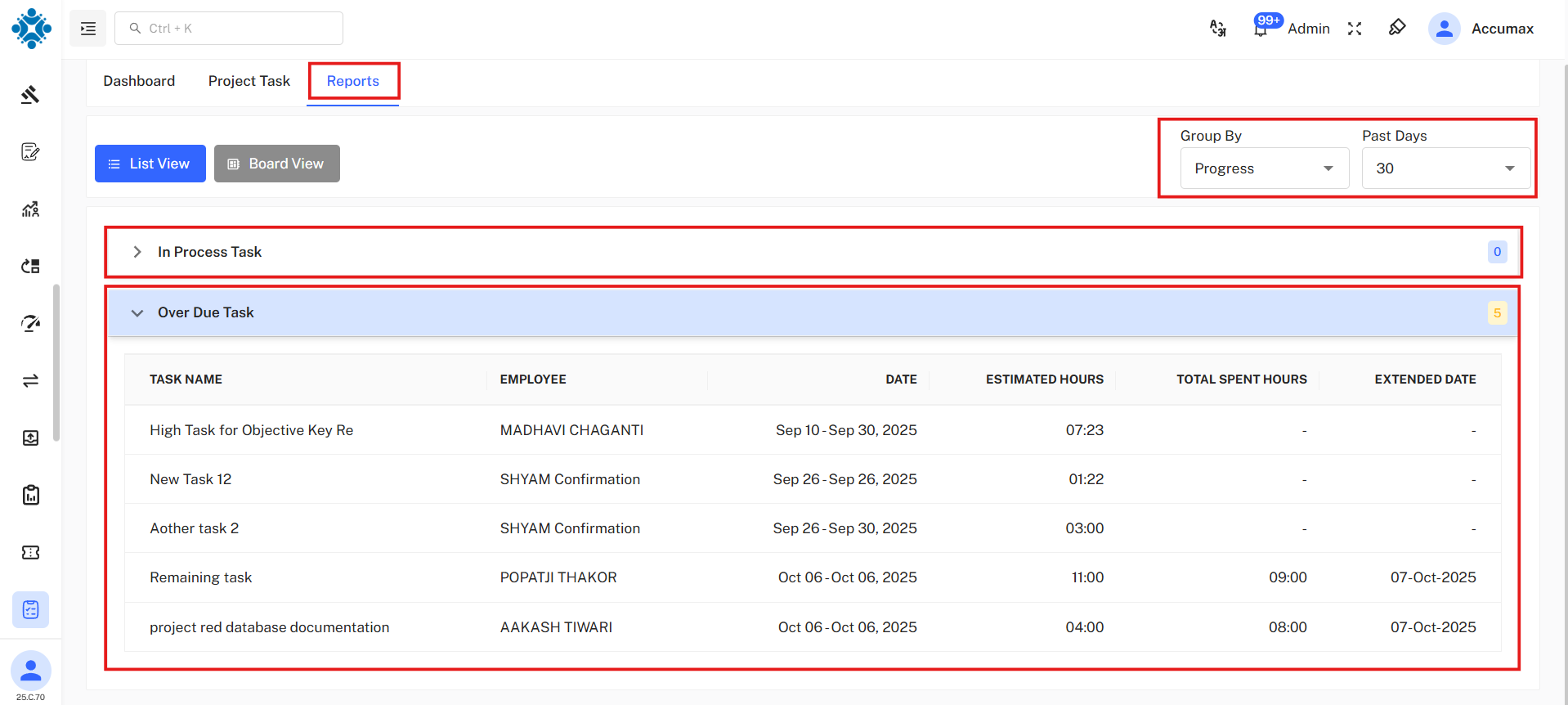Open the Group By Progress dropdown
Viewport: 1568px width, 705px height.
tap(1264, 168)
